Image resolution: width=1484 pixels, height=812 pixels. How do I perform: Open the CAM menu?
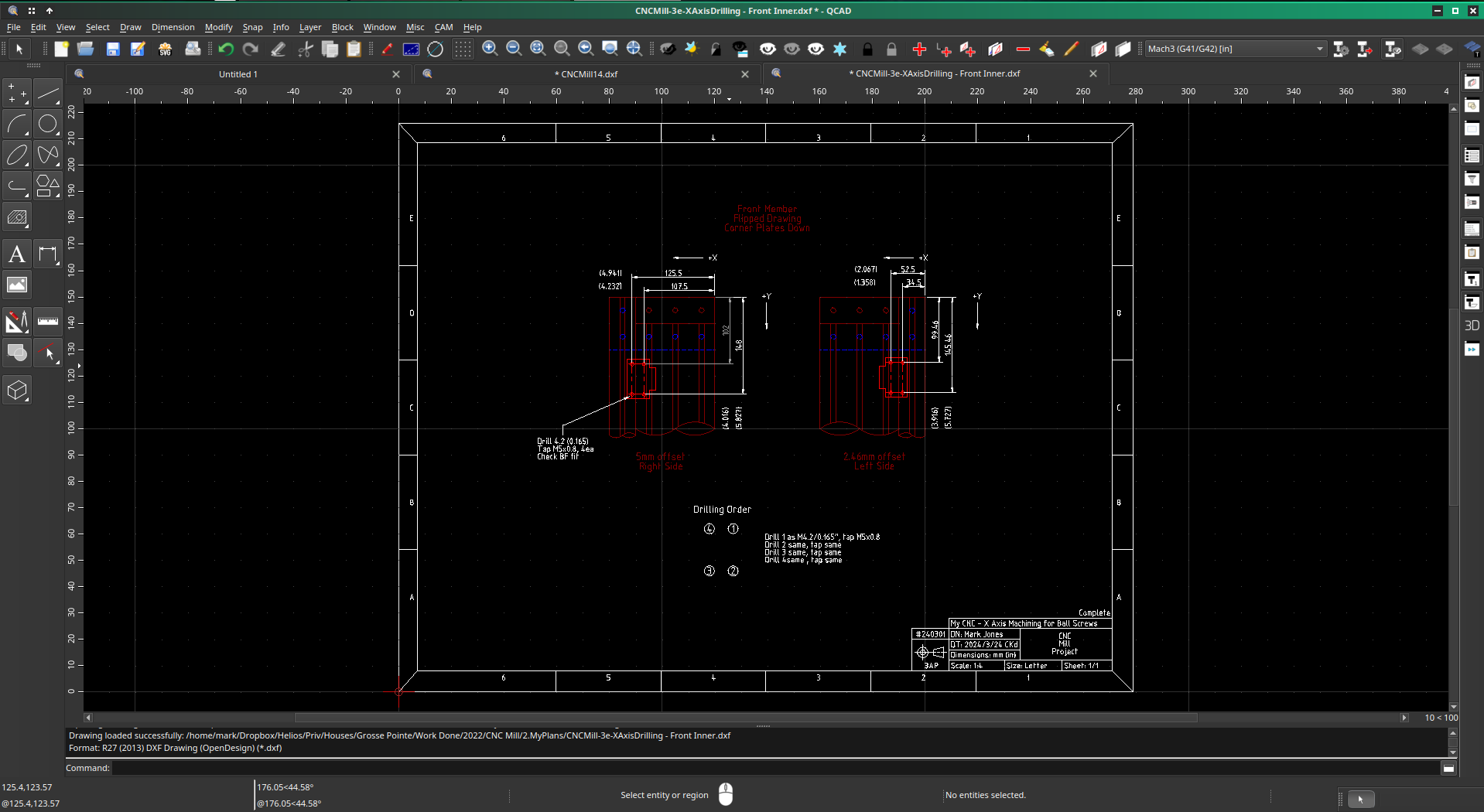(443, 27)
